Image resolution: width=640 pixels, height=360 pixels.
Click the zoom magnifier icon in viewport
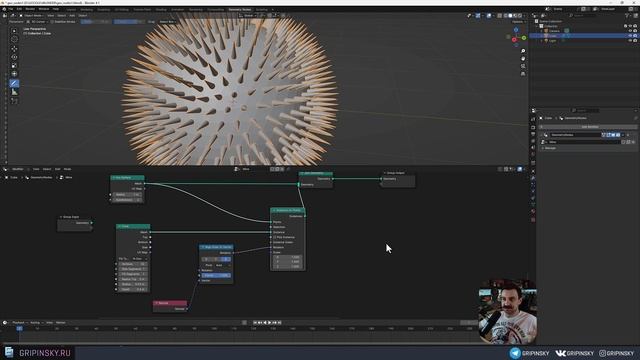coord(523,51)
